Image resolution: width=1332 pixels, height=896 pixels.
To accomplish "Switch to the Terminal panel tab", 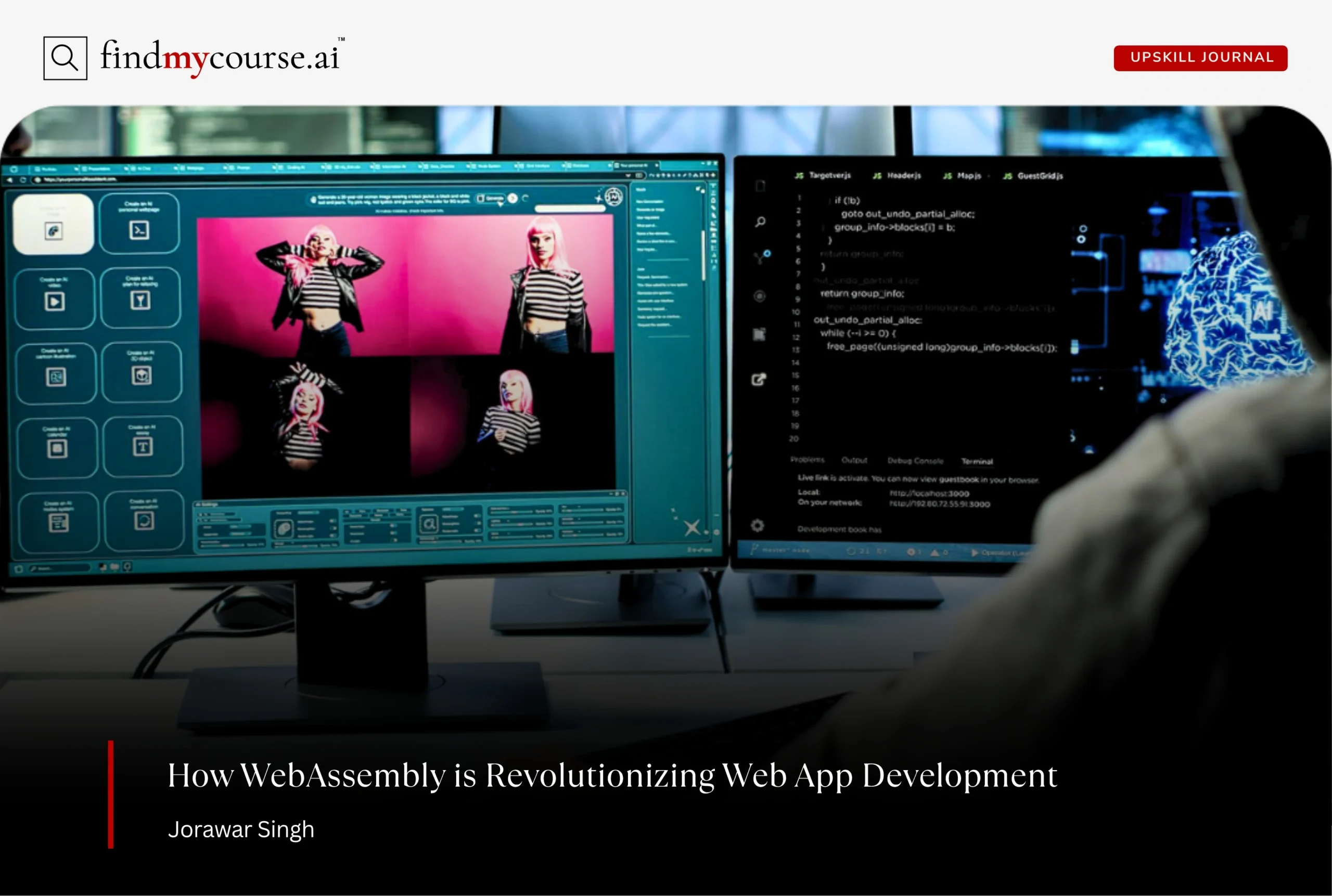I will click(978, 461).
